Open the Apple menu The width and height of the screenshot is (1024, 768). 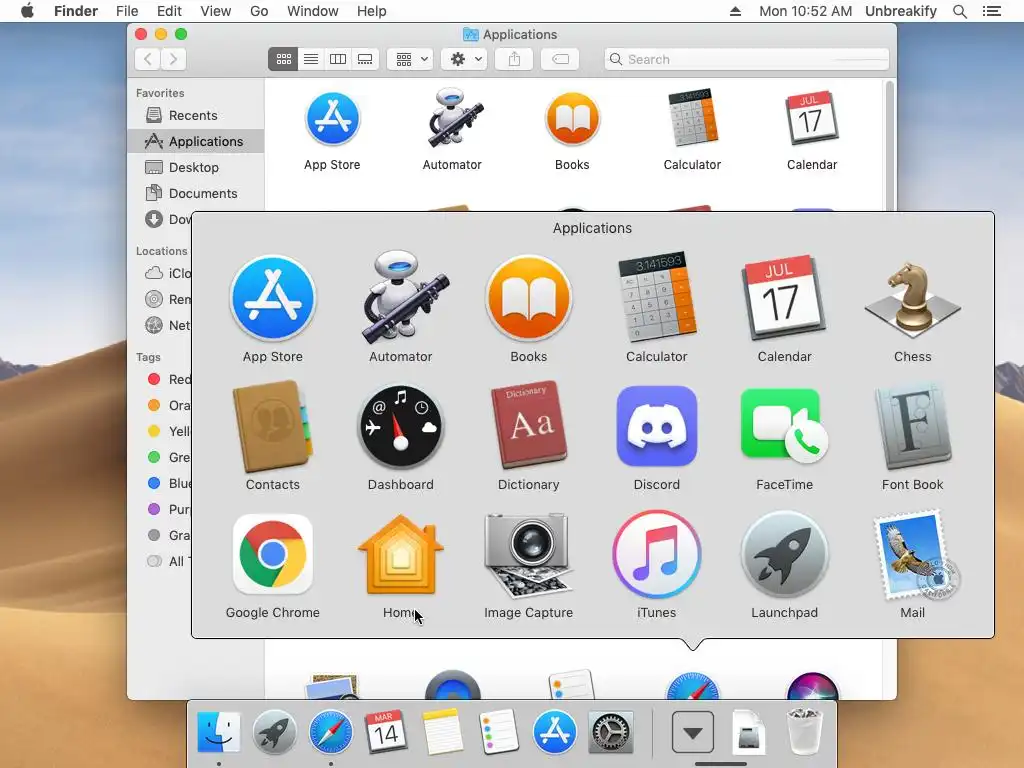[x=27, y=11]
